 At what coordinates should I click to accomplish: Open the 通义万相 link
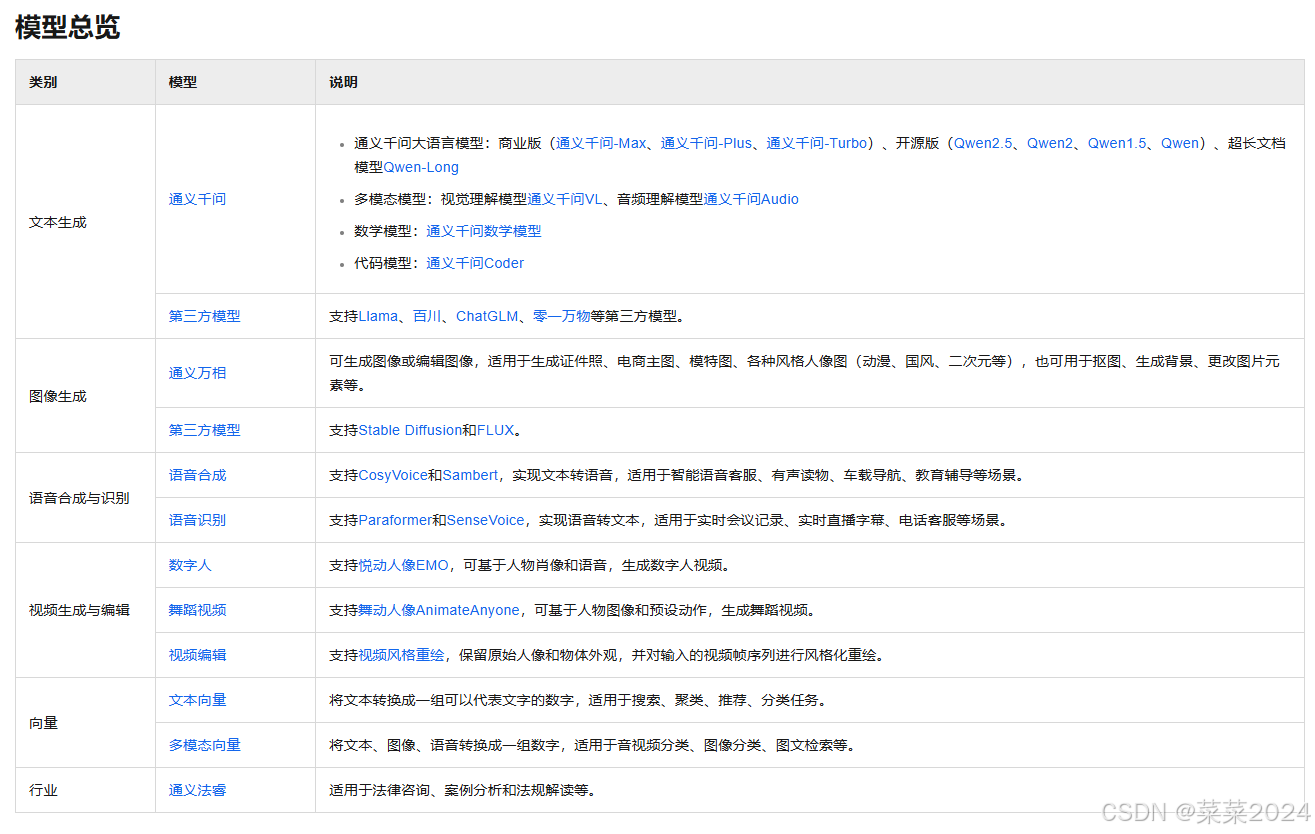coord(197,373)
